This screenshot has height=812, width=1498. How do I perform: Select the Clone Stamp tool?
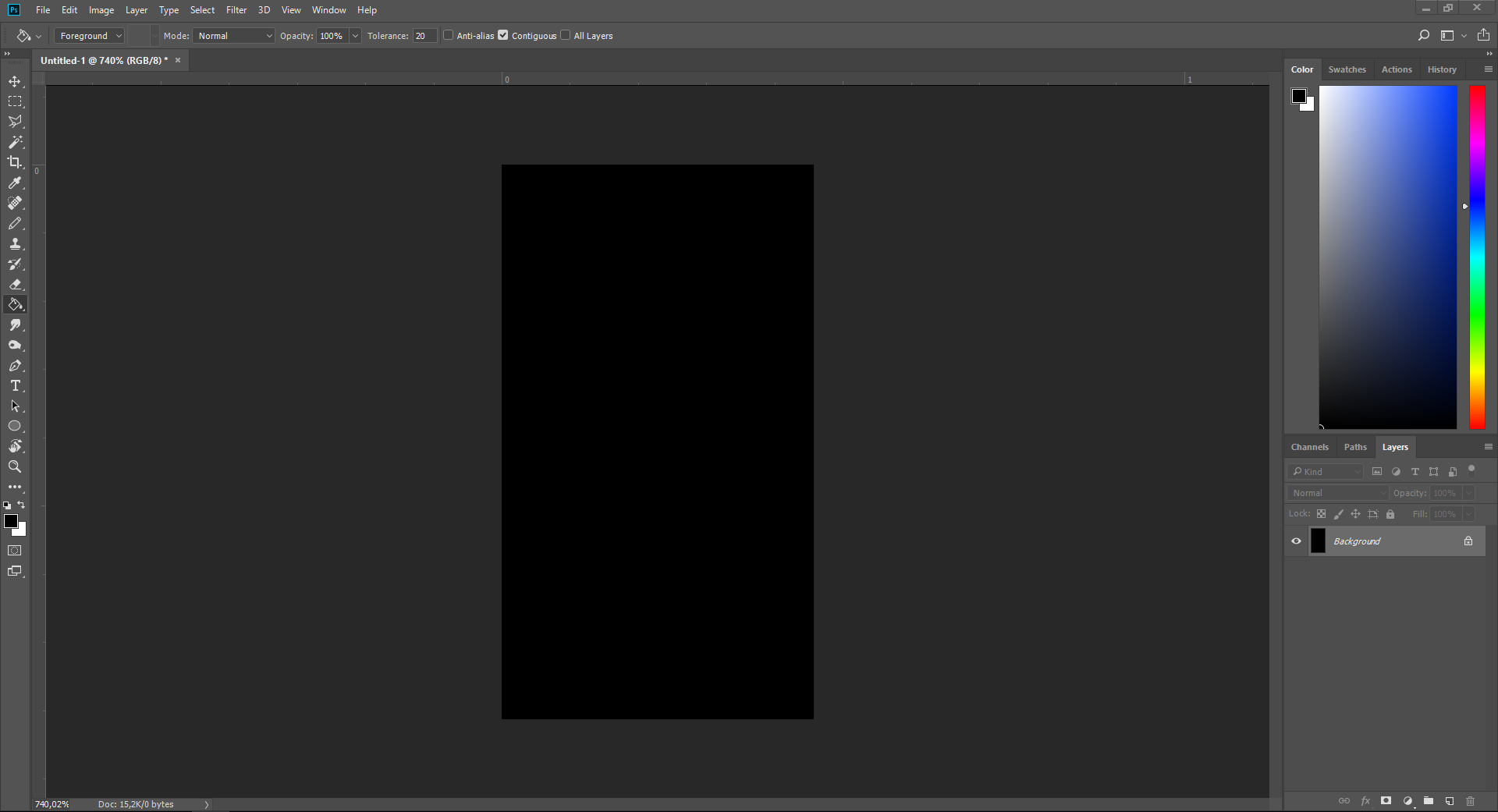pyautogui.click(x=15, y=243)
